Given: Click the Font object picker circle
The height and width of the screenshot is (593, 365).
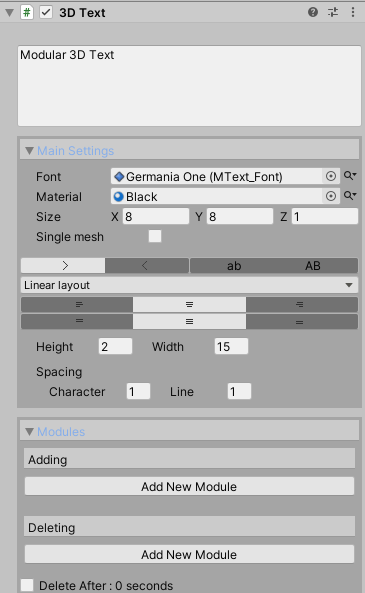Looking at the screenshot, I should click(x=331, y=176).
